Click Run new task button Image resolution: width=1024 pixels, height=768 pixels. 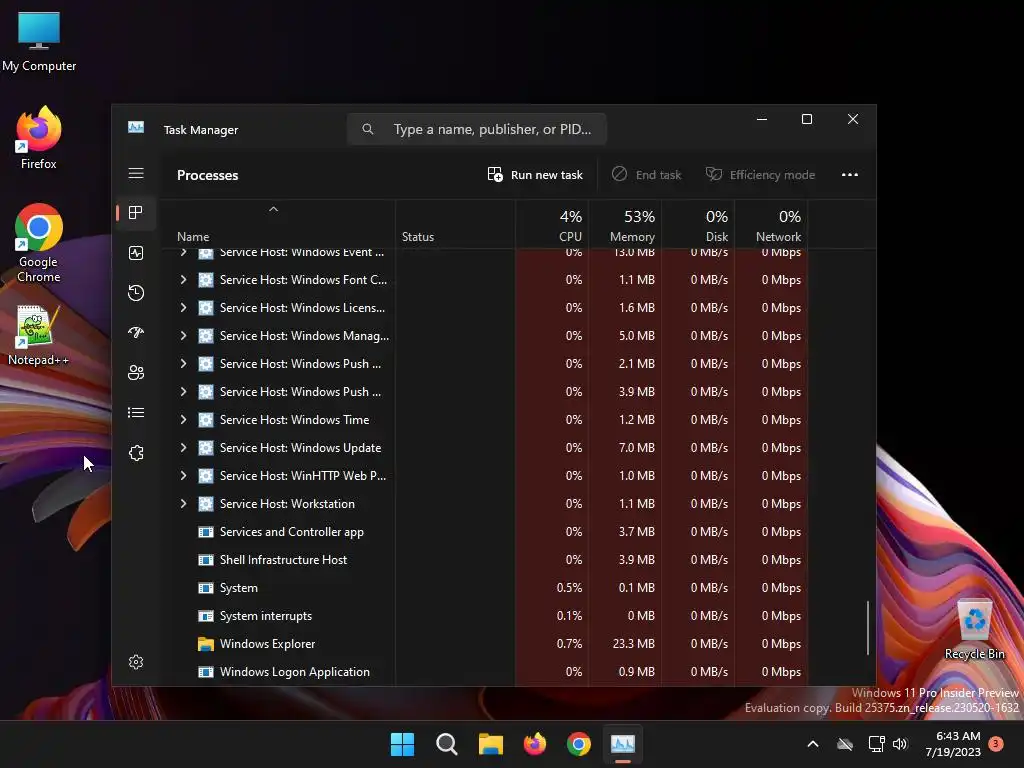click(x=535, y=174)
